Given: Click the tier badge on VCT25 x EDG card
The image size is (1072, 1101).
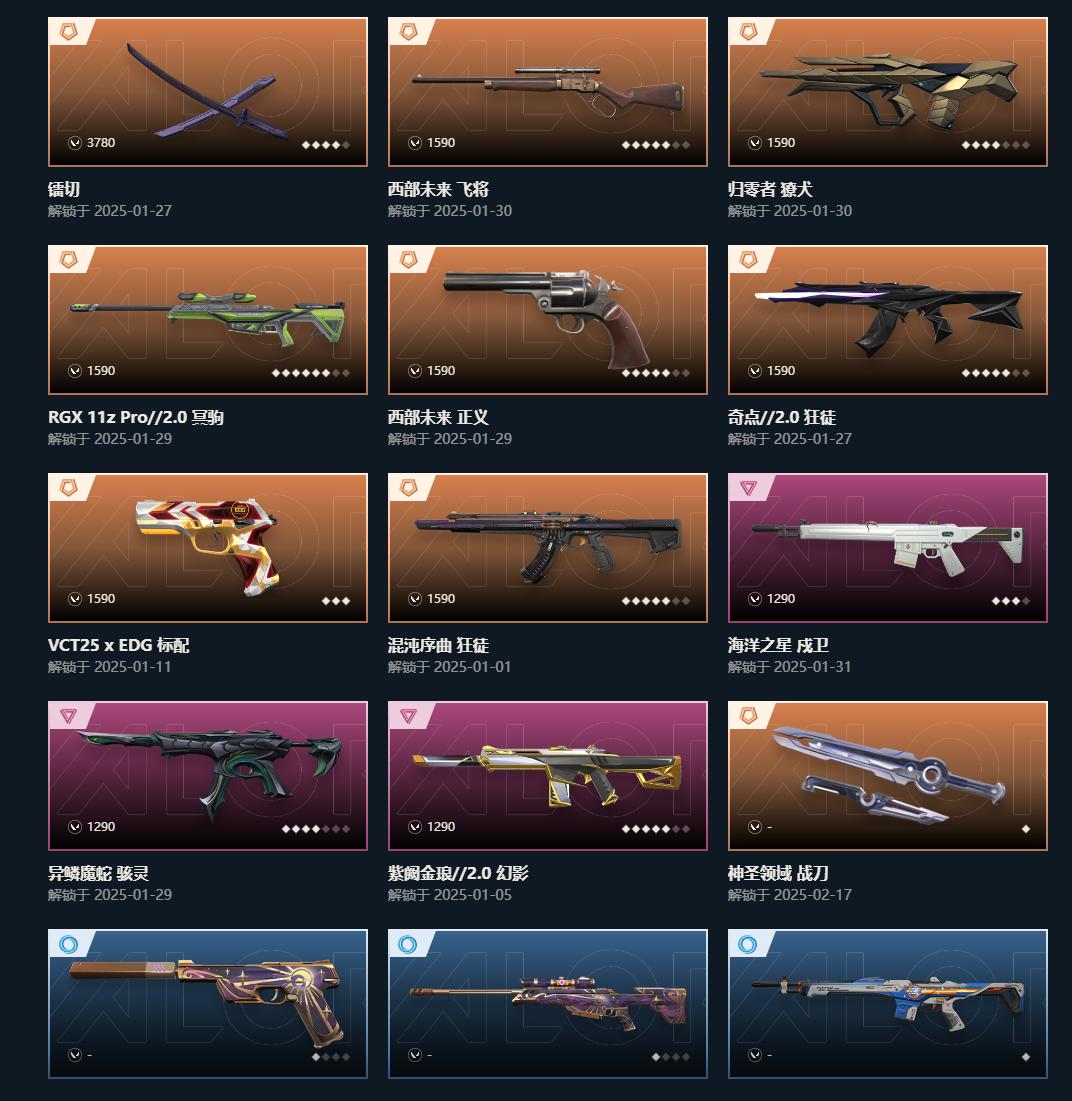Looking at the screenshot, I should 68,487.
